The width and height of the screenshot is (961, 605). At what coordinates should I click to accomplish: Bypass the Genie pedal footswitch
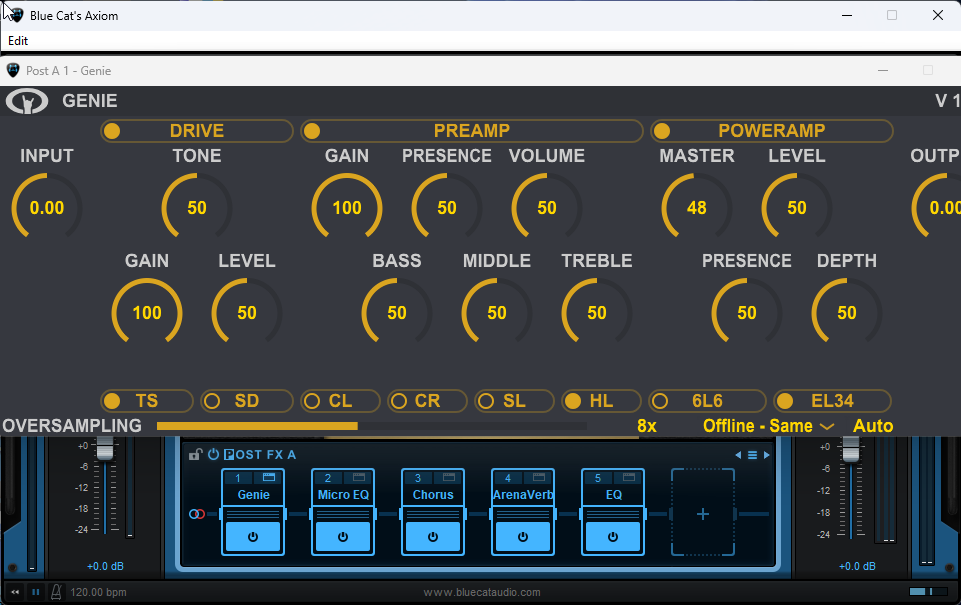pyautogui.click(x=253, y=537)
